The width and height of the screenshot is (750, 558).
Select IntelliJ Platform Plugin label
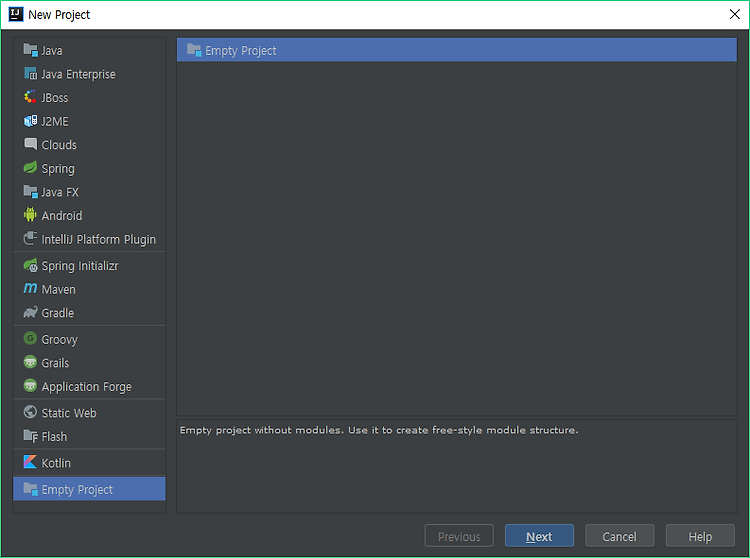[x=99, y=239]
